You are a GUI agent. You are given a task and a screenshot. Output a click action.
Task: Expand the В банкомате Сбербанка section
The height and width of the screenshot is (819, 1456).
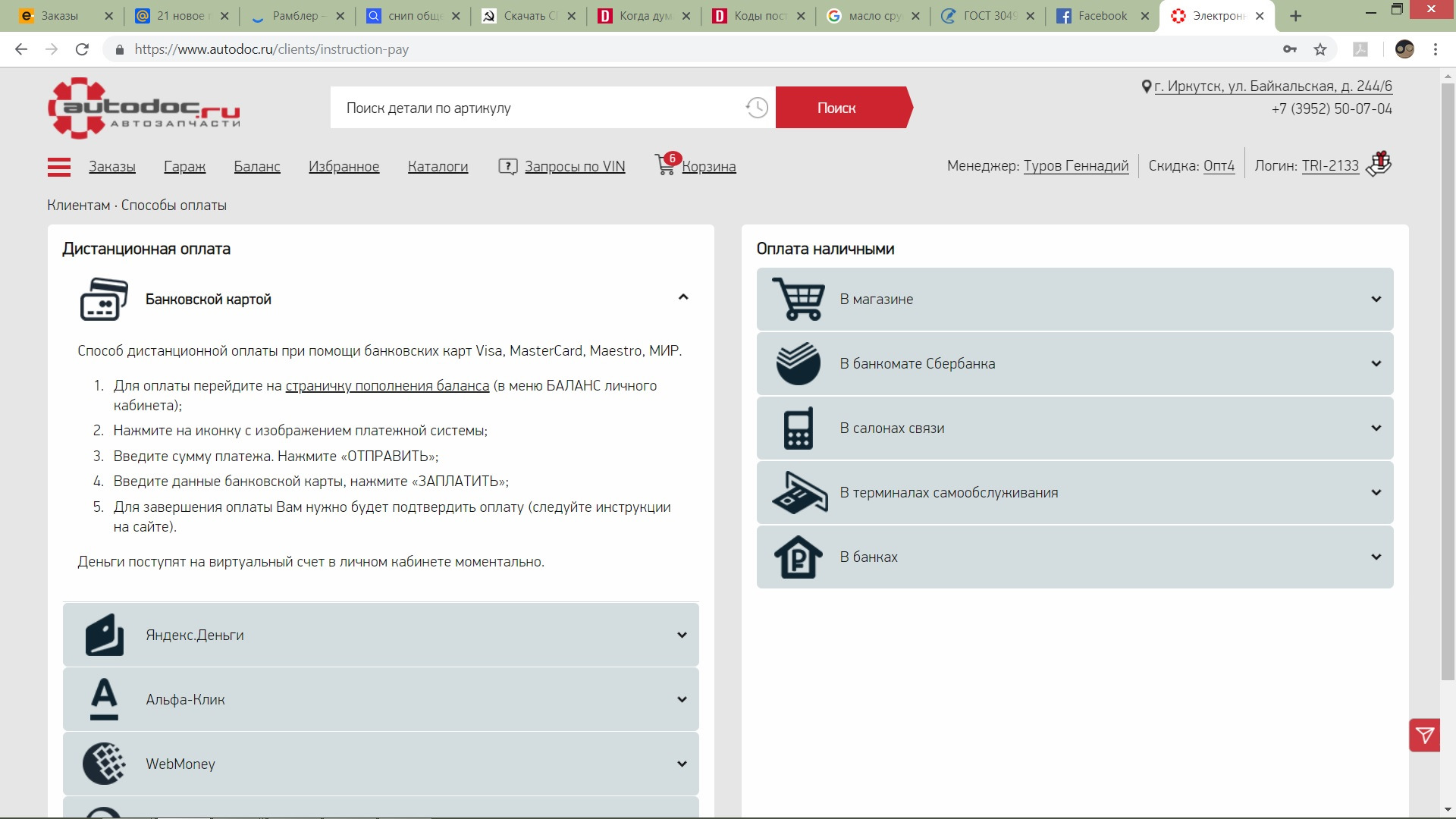click(1376, 364)
